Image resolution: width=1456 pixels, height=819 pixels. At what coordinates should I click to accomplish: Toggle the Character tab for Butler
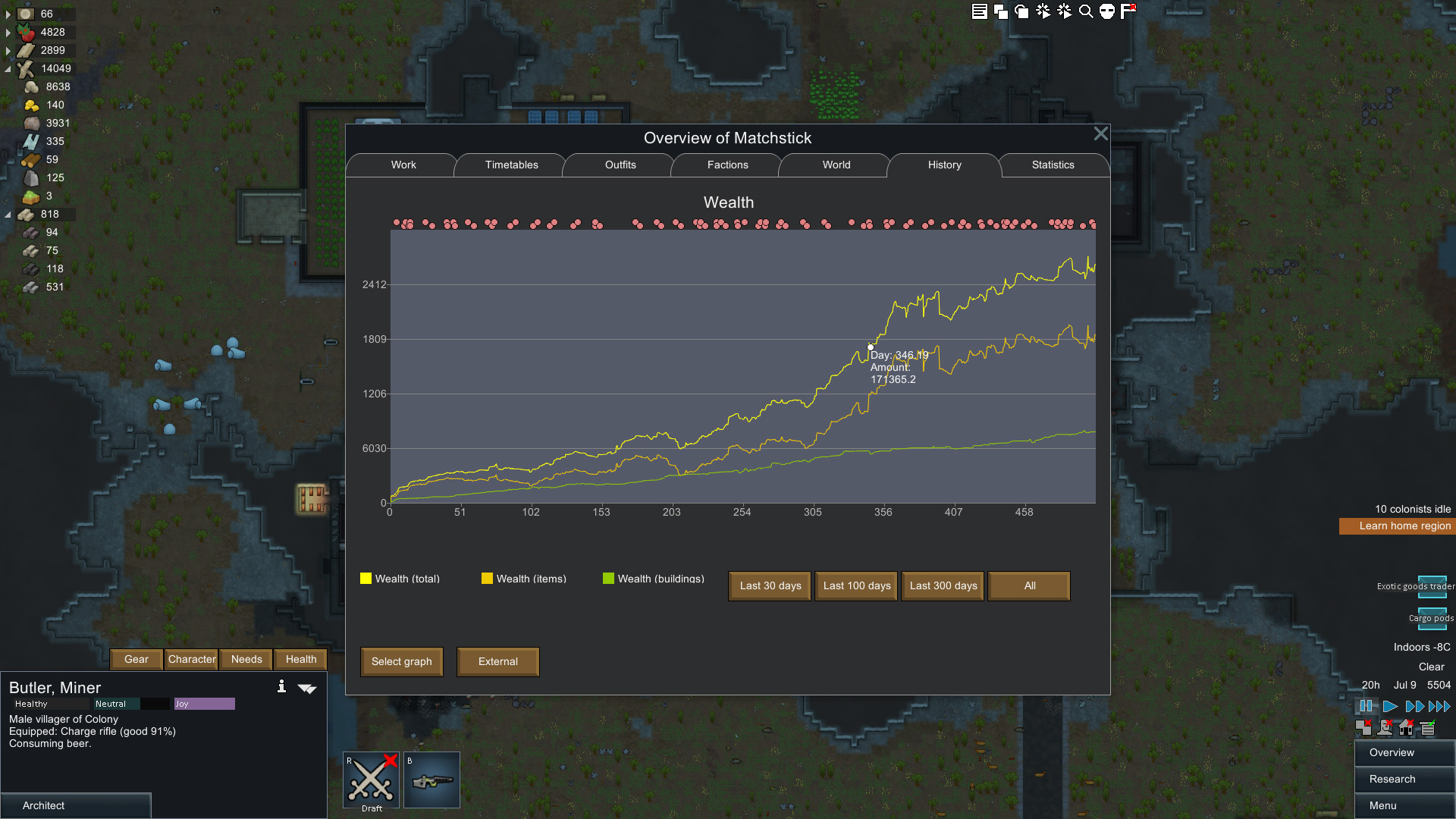click(191, 659)
